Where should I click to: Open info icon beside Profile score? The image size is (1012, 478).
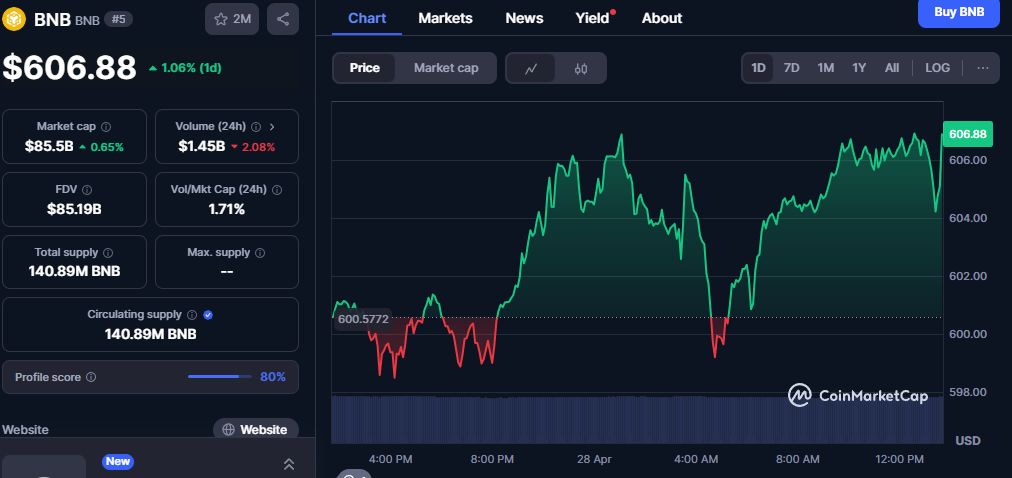(x=91, y=377)
